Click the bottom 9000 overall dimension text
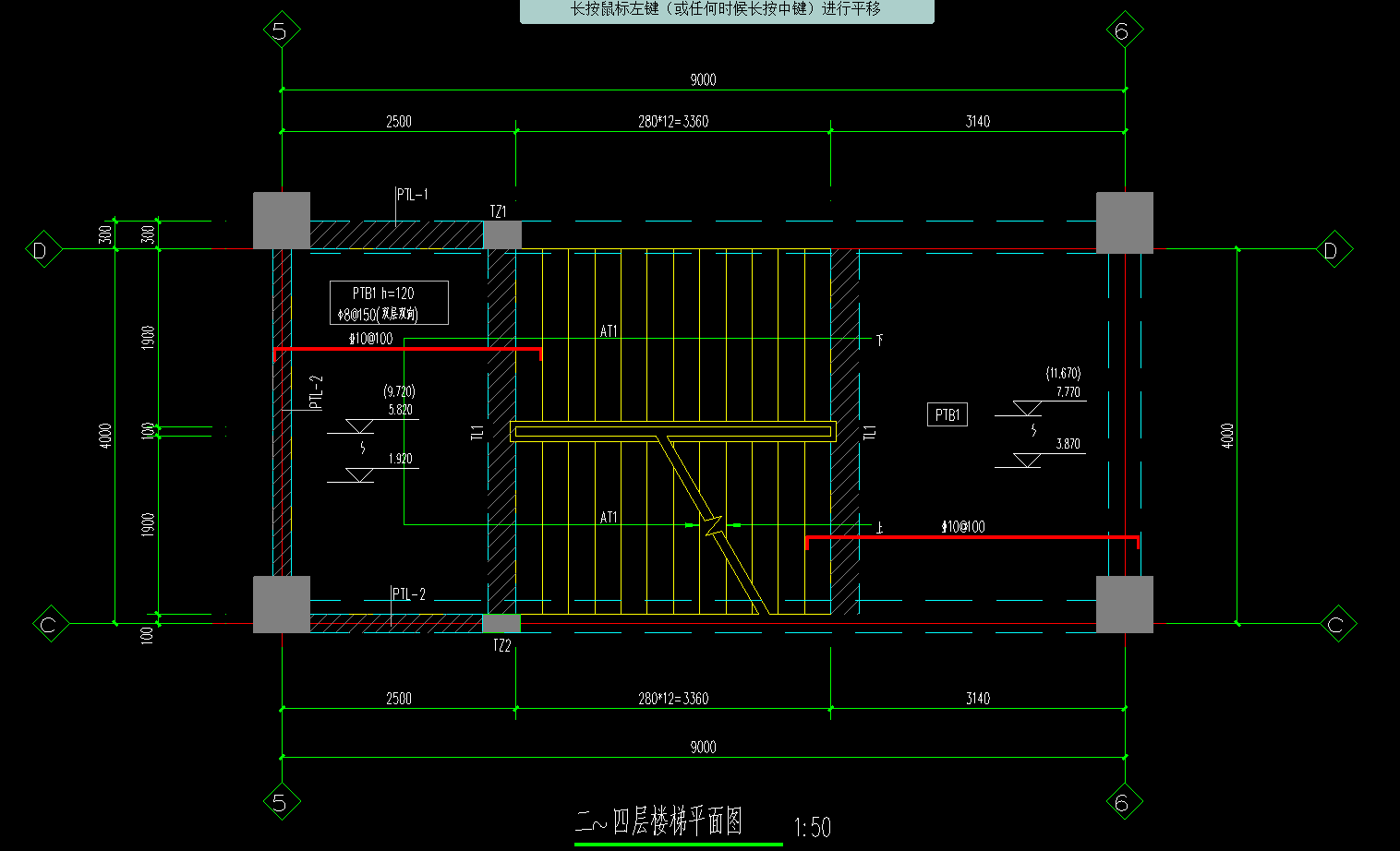The image size is (1400, 851). (x=703, y=747)
